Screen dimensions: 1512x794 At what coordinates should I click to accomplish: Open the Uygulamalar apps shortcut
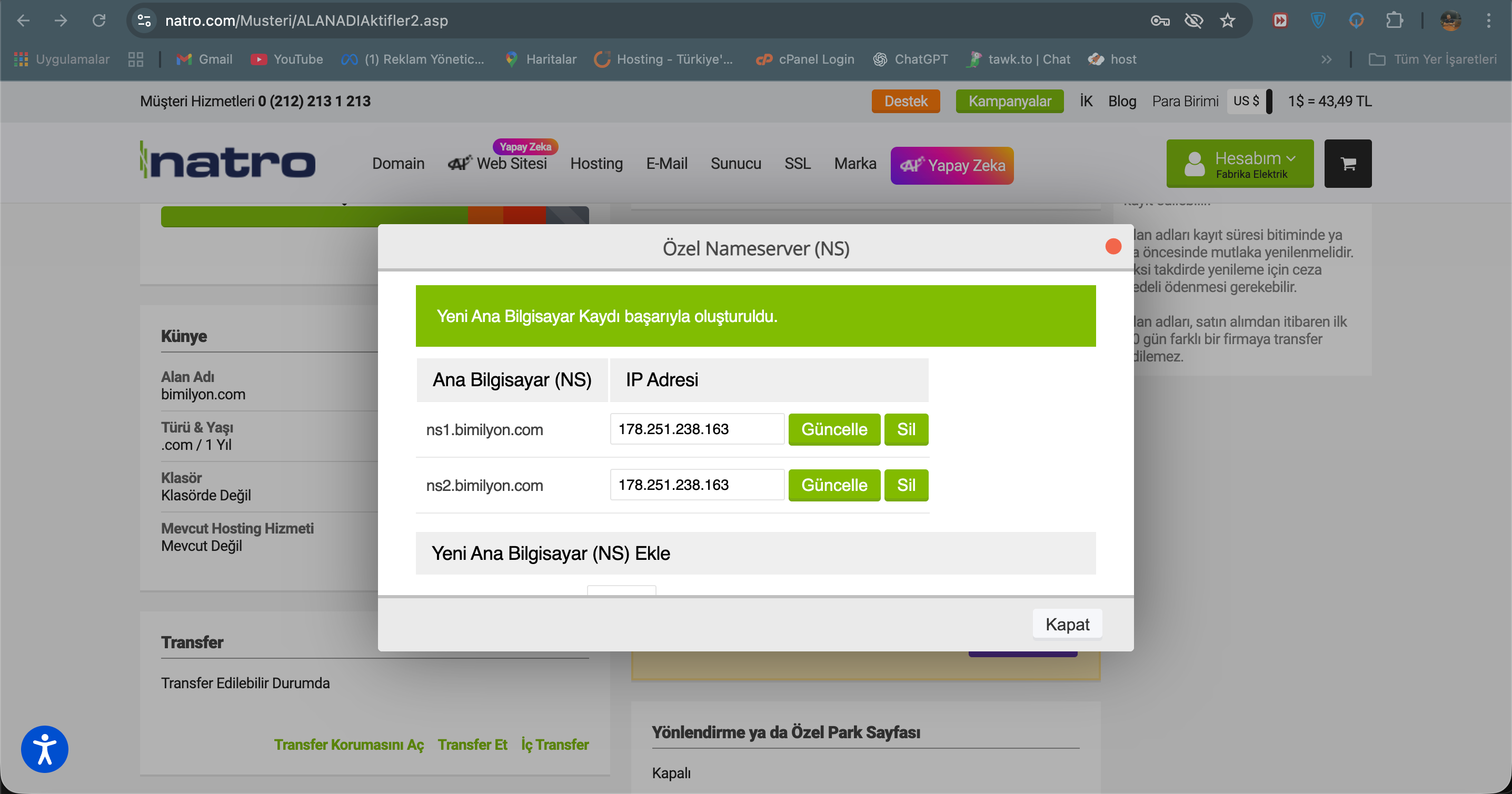[x=62, y=59]
